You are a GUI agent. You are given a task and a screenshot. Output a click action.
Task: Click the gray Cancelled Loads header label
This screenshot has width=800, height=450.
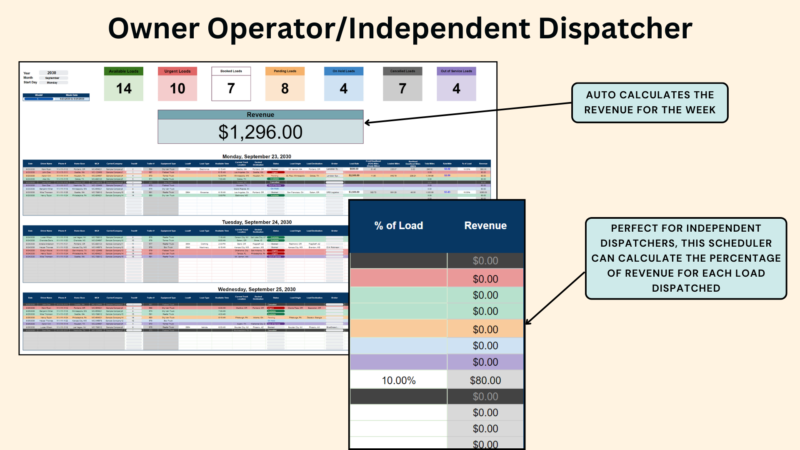(402, 71)
